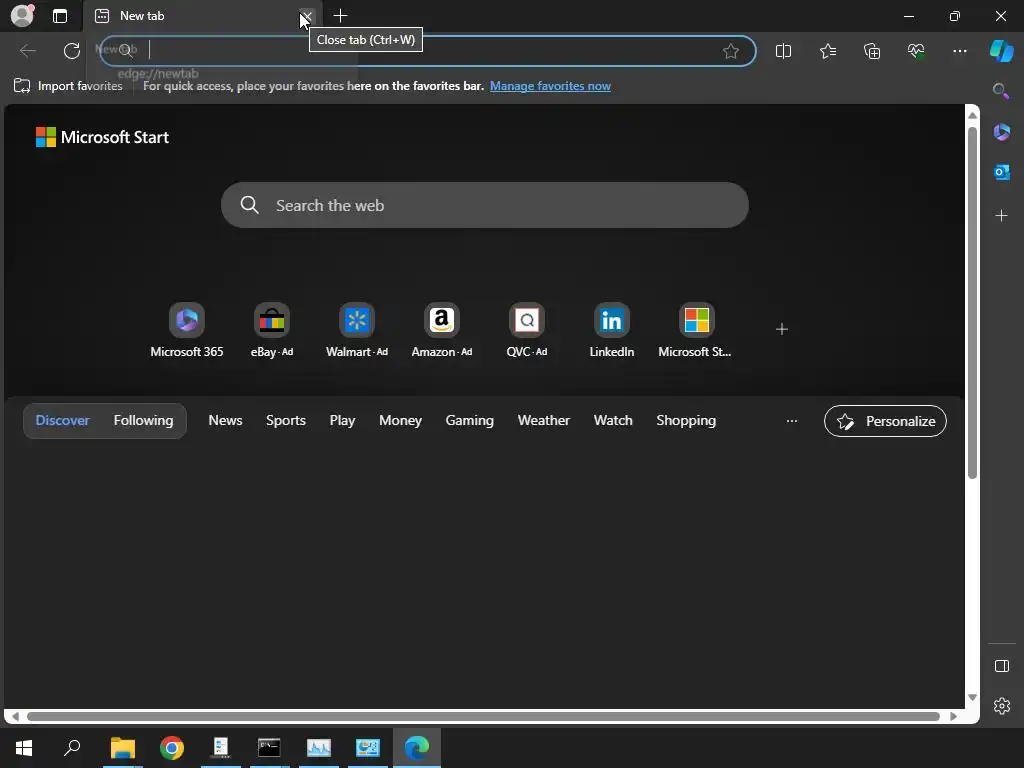Open Browser essentials heart icon
The image size is (1024, 768).
pyautogui.click(x=916, y=51)
